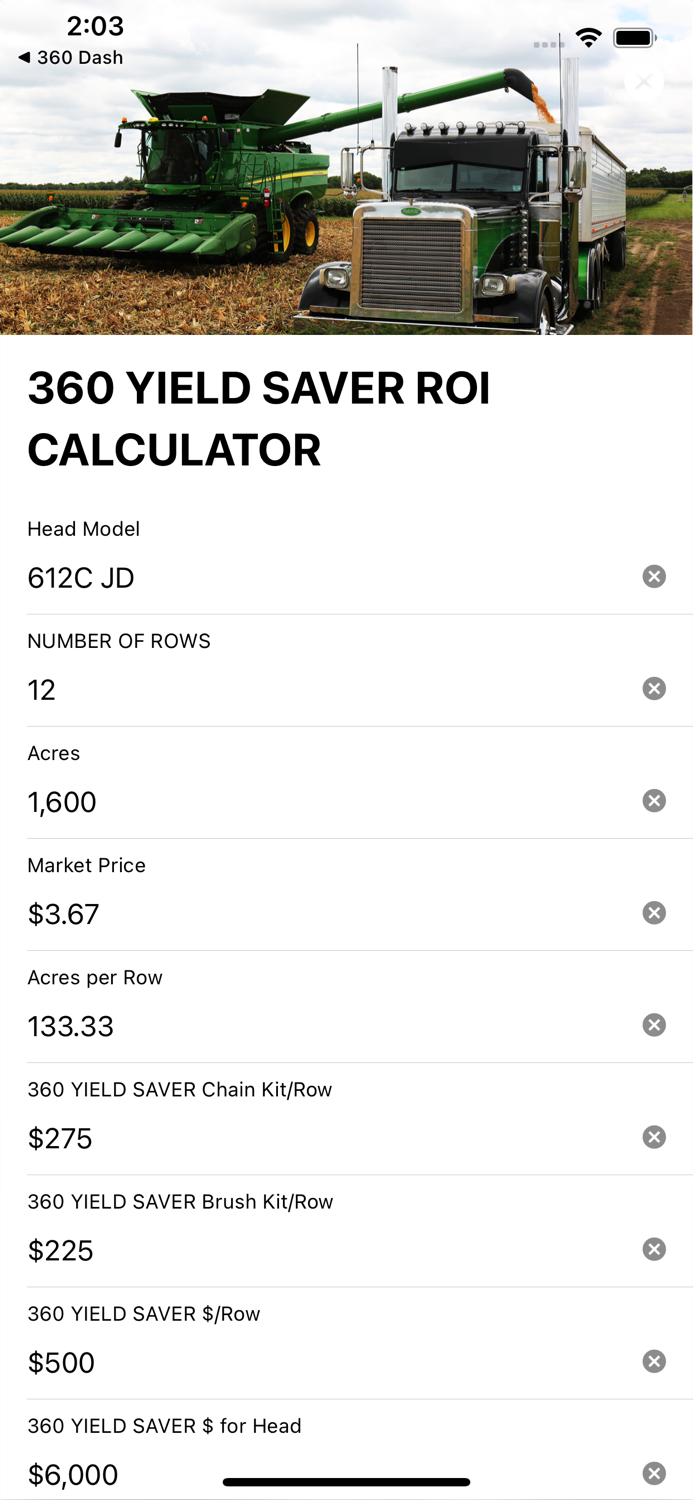This screenshot has height=1500, width=693.
Task: Clear the Chain Kit/Row price
Action: click(x=655, y=1137)
